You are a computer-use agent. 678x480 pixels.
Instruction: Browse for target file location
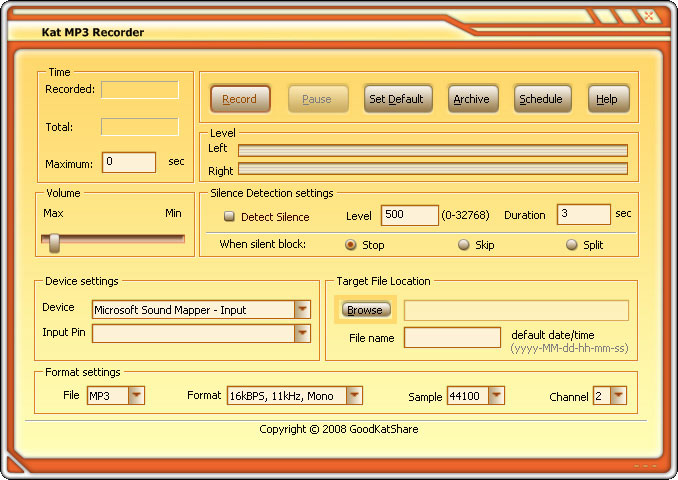click(x=364, y=310)
